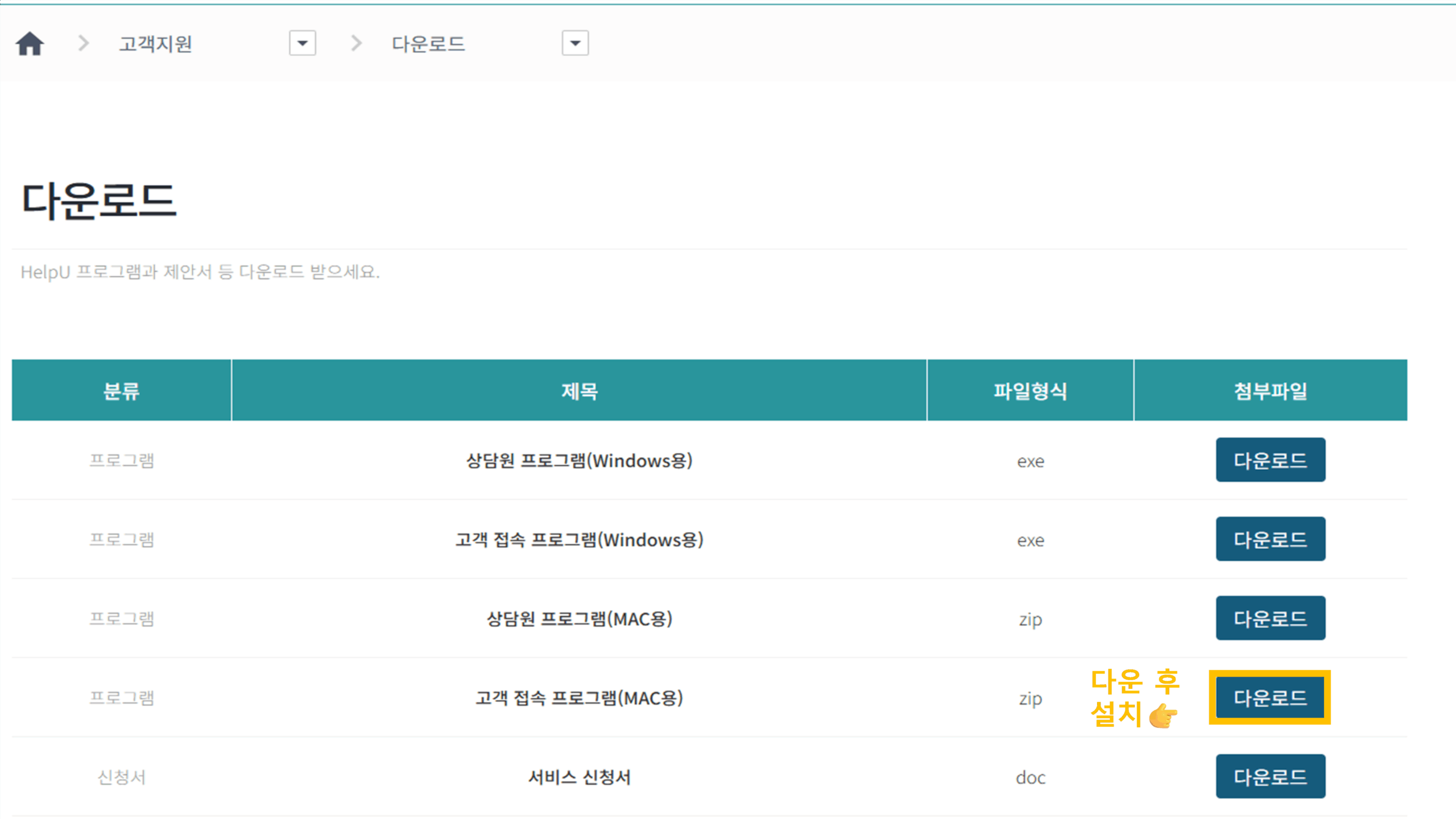This screenshot has width=1456, height=819.
Task: Open the 다운로드 breadcrumb dropdown arrow
Action: [x=575, y=43]
